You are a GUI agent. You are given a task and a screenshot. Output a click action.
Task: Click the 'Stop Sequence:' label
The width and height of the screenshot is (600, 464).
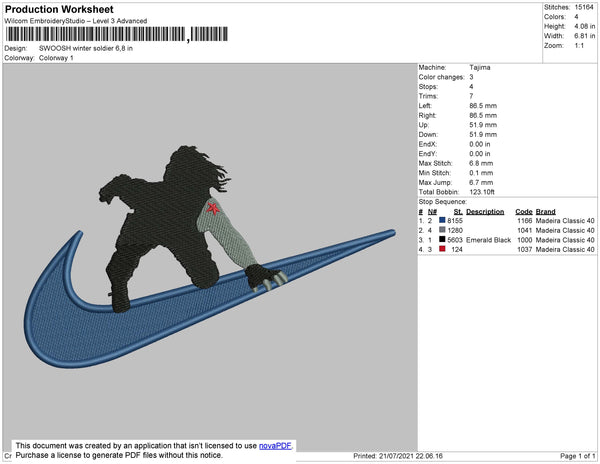443,202
